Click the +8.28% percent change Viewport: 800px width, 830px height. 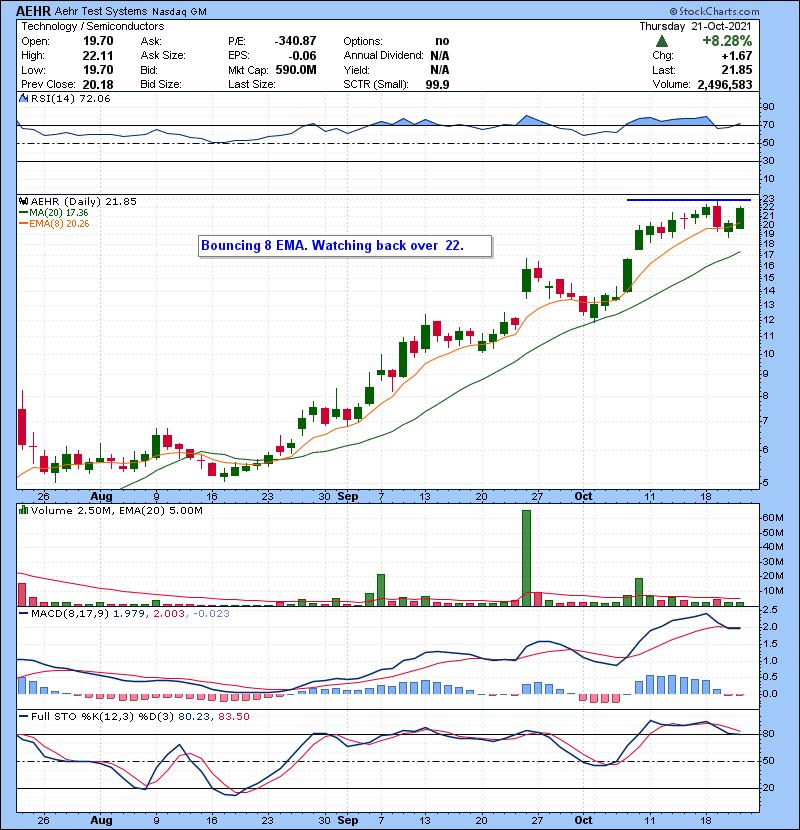pos(727,41)
